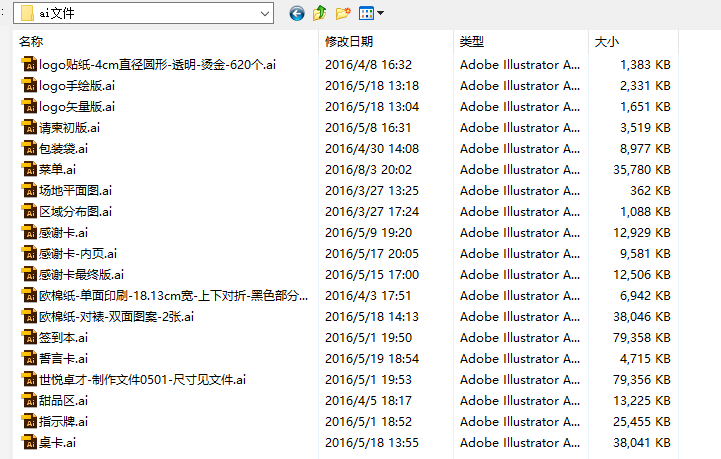Click AI icon of 感谢卡.ai

(29, 233)
